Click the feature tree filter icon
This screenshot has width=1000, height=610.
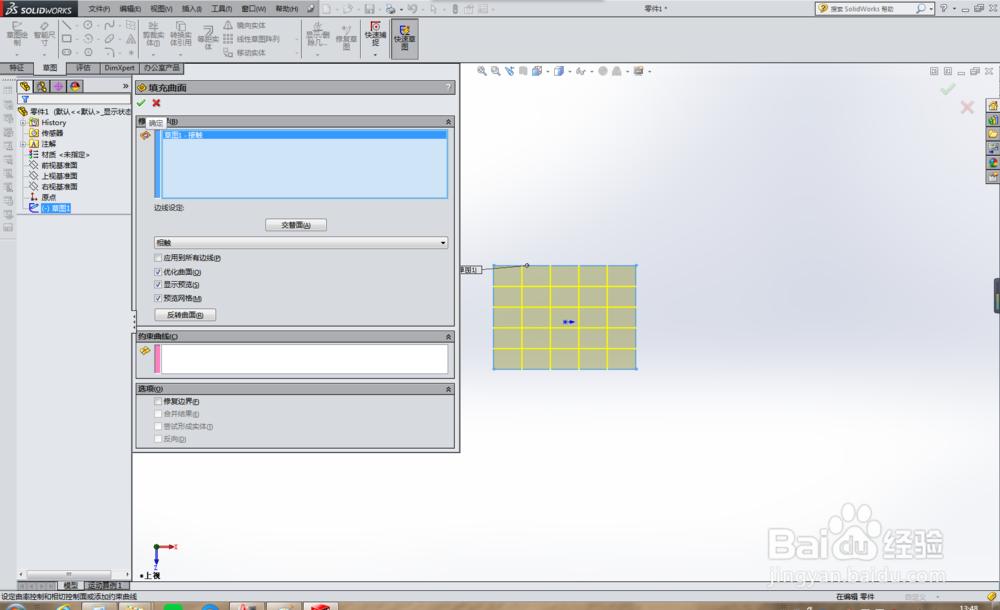(26, 100)
